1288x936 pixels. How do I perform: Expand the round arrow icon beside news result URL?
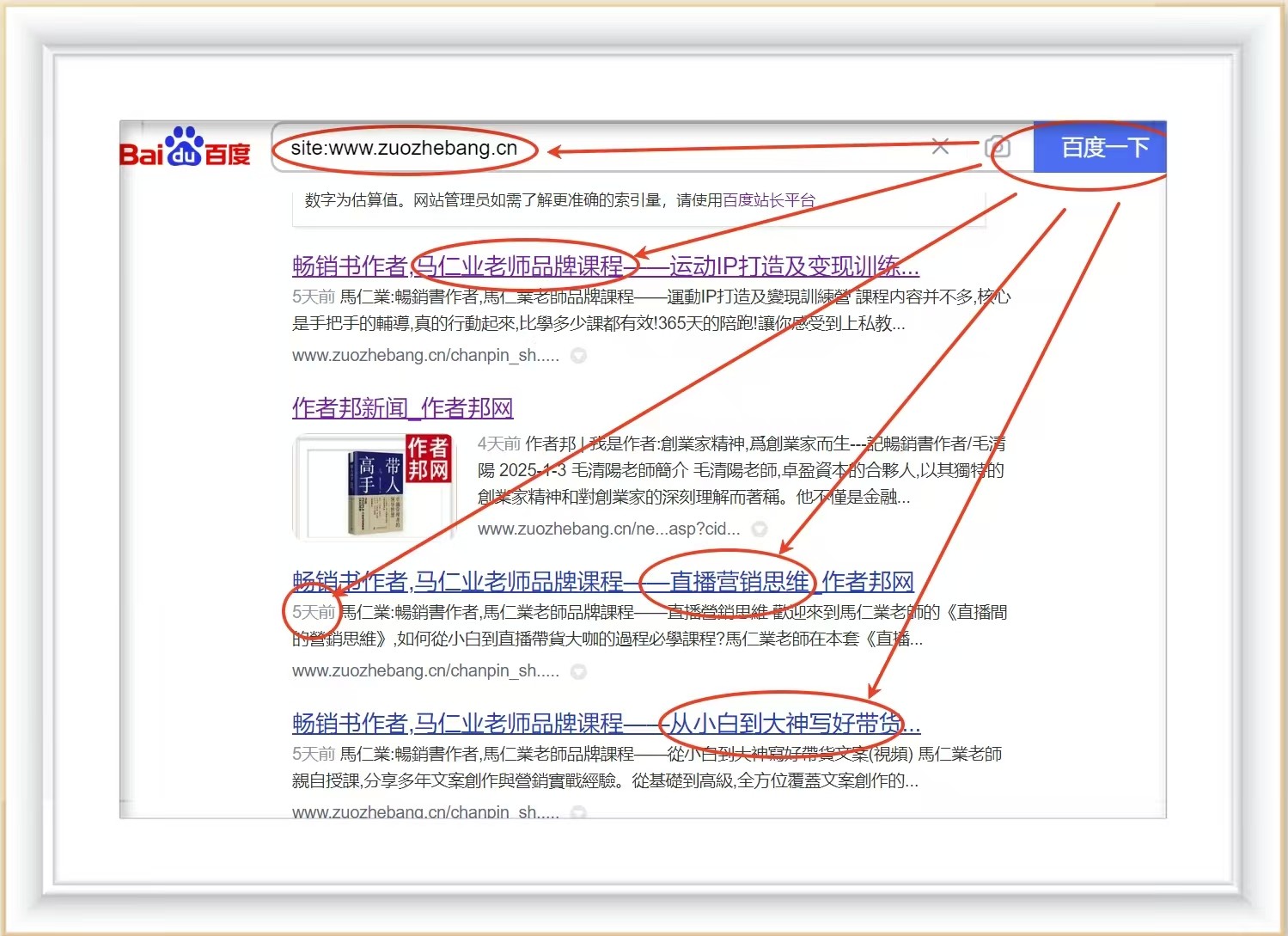pos(760,529)
